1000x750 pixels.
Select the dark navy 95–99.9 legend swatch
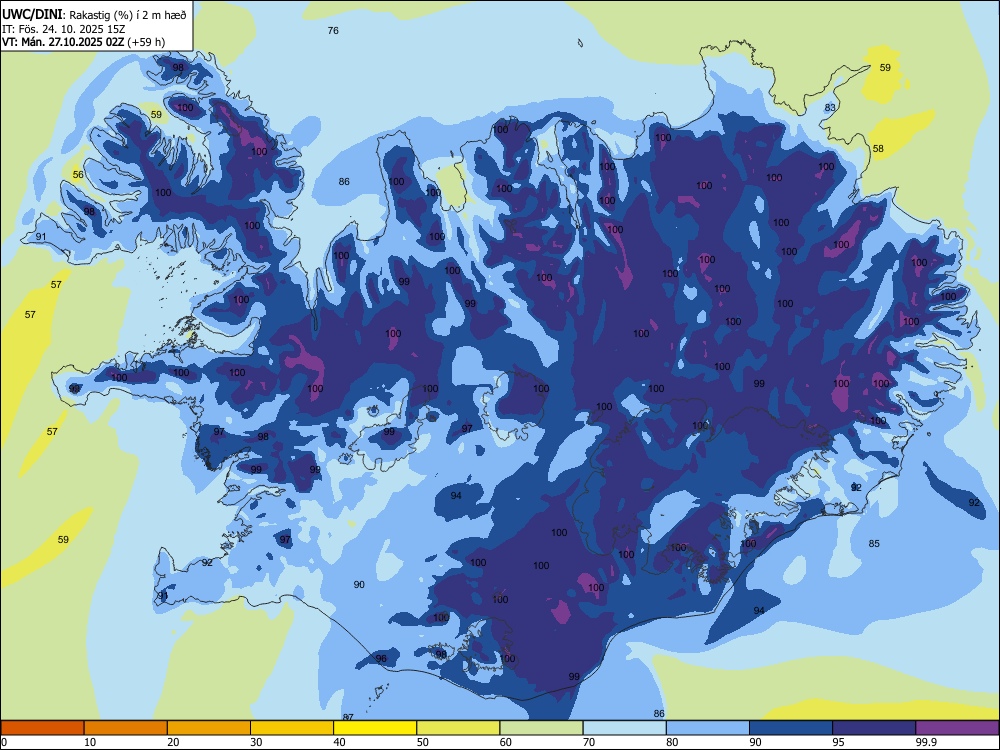(x=874, y=728)
